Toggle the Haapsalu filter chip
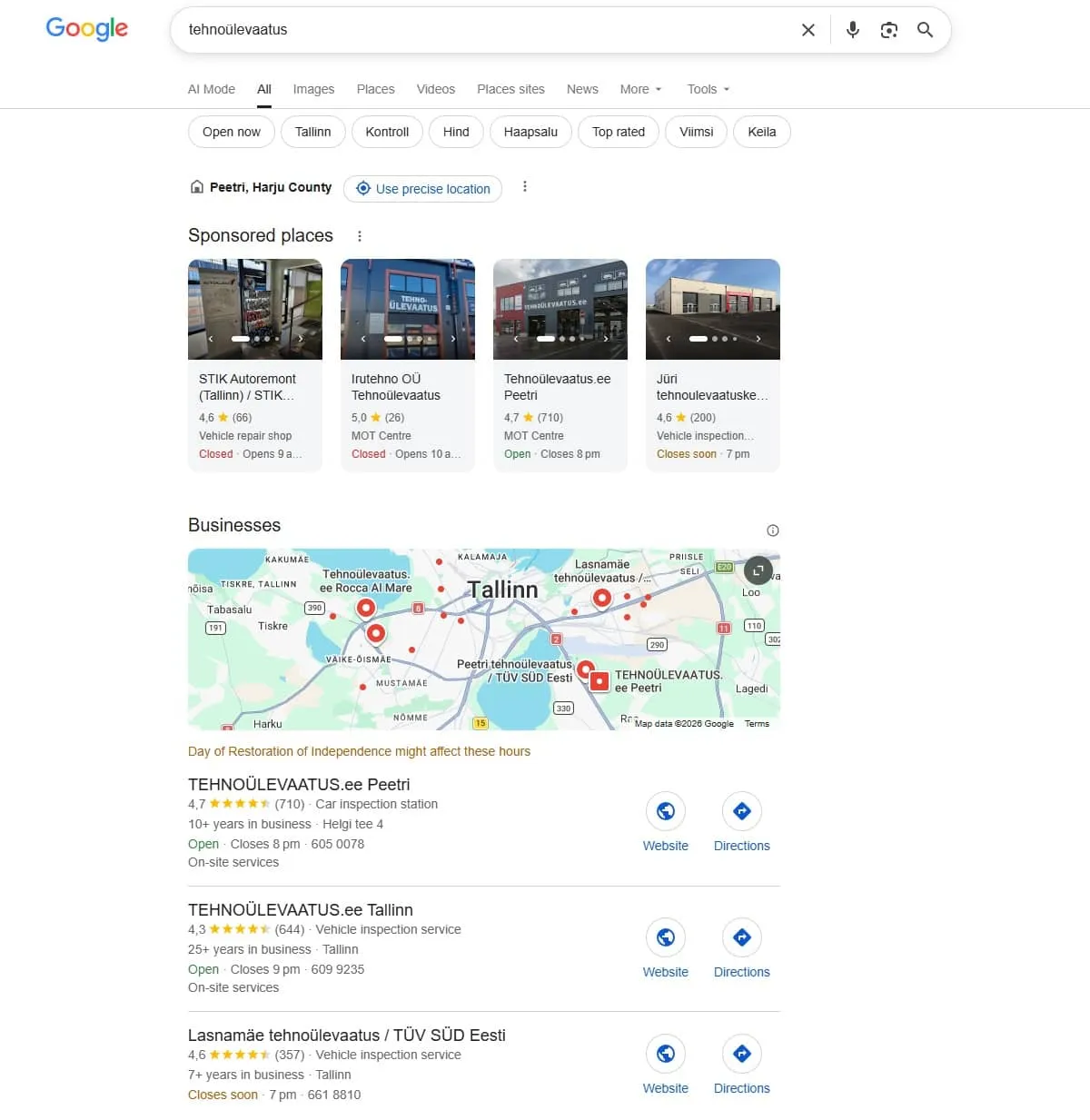 coord(531,132)
